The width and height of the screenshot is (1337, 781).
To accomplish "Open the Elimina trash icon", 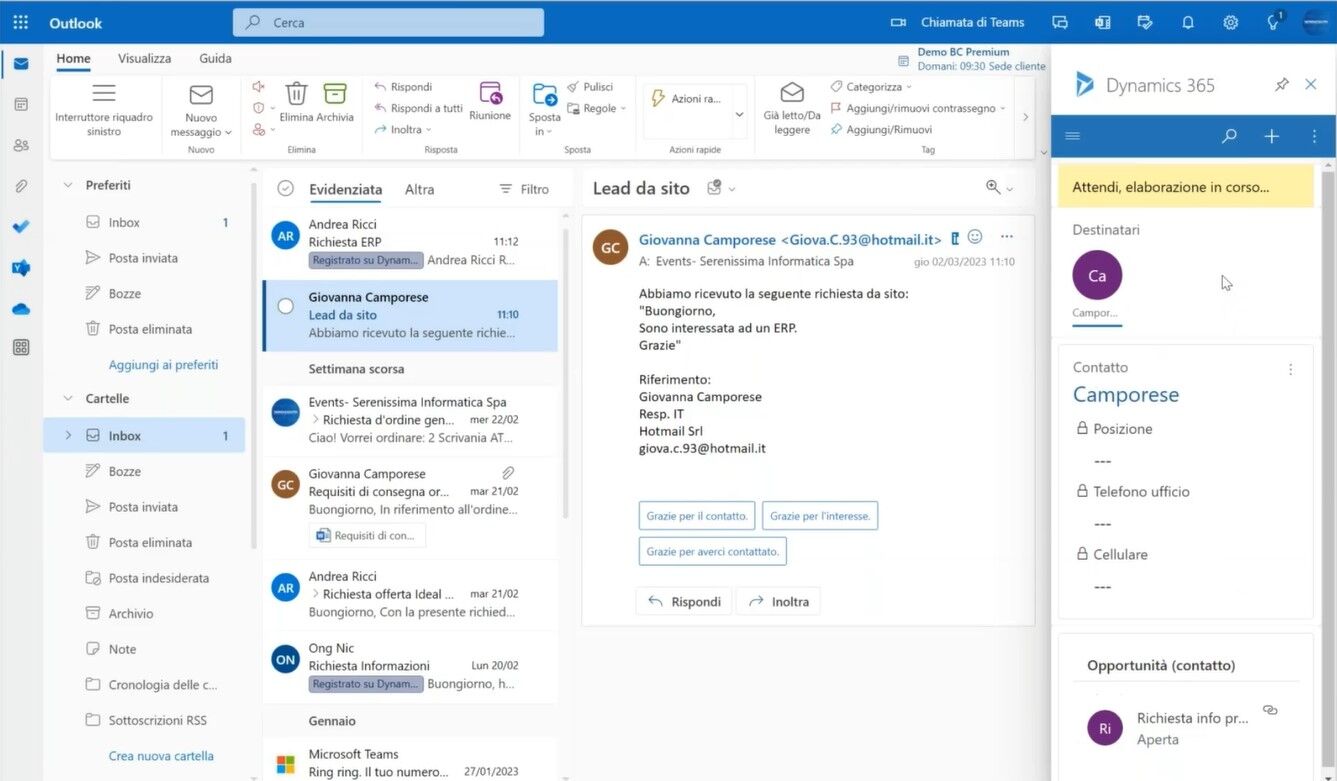I will (x=296, y=95).
